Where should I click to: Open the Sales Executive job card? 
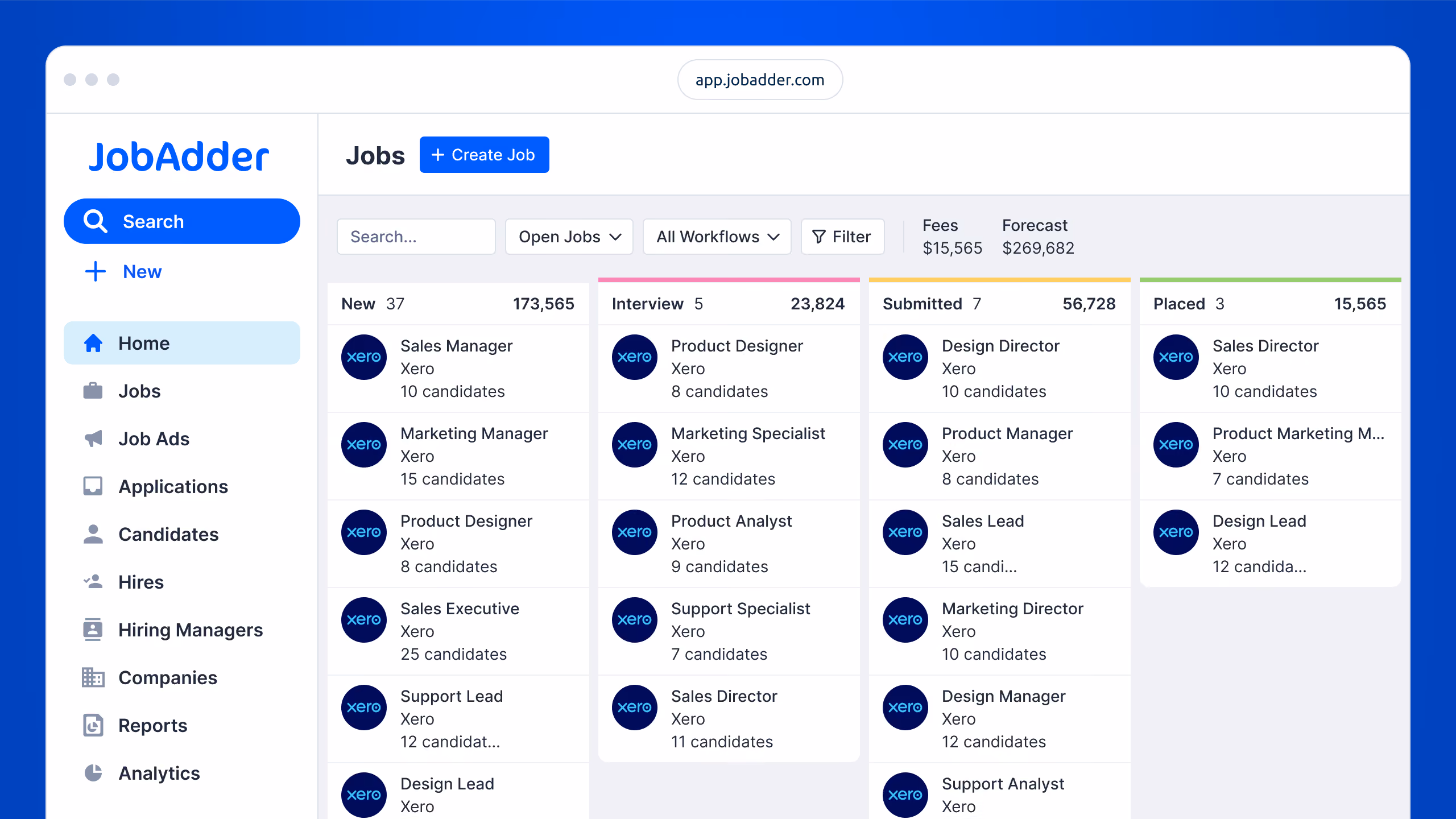point(458,631)
